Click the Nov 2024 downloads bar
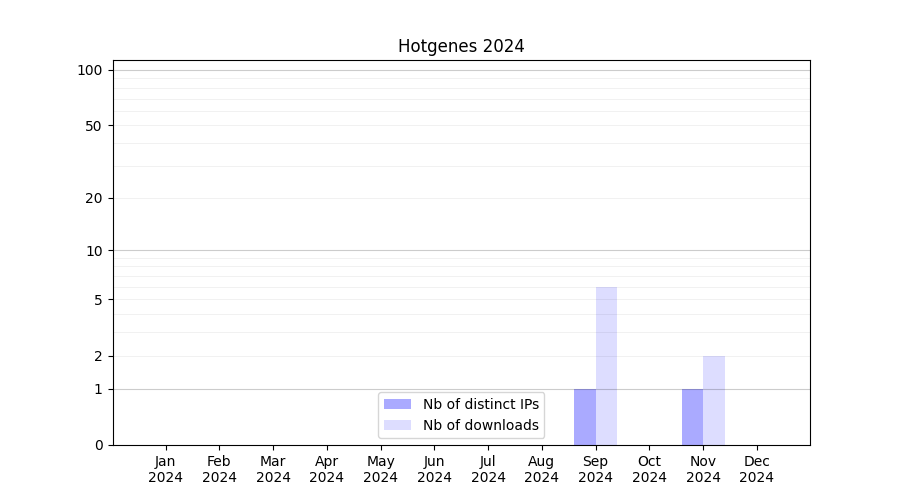The height and width of the screenshot is (500, 900). coord(714,400)
